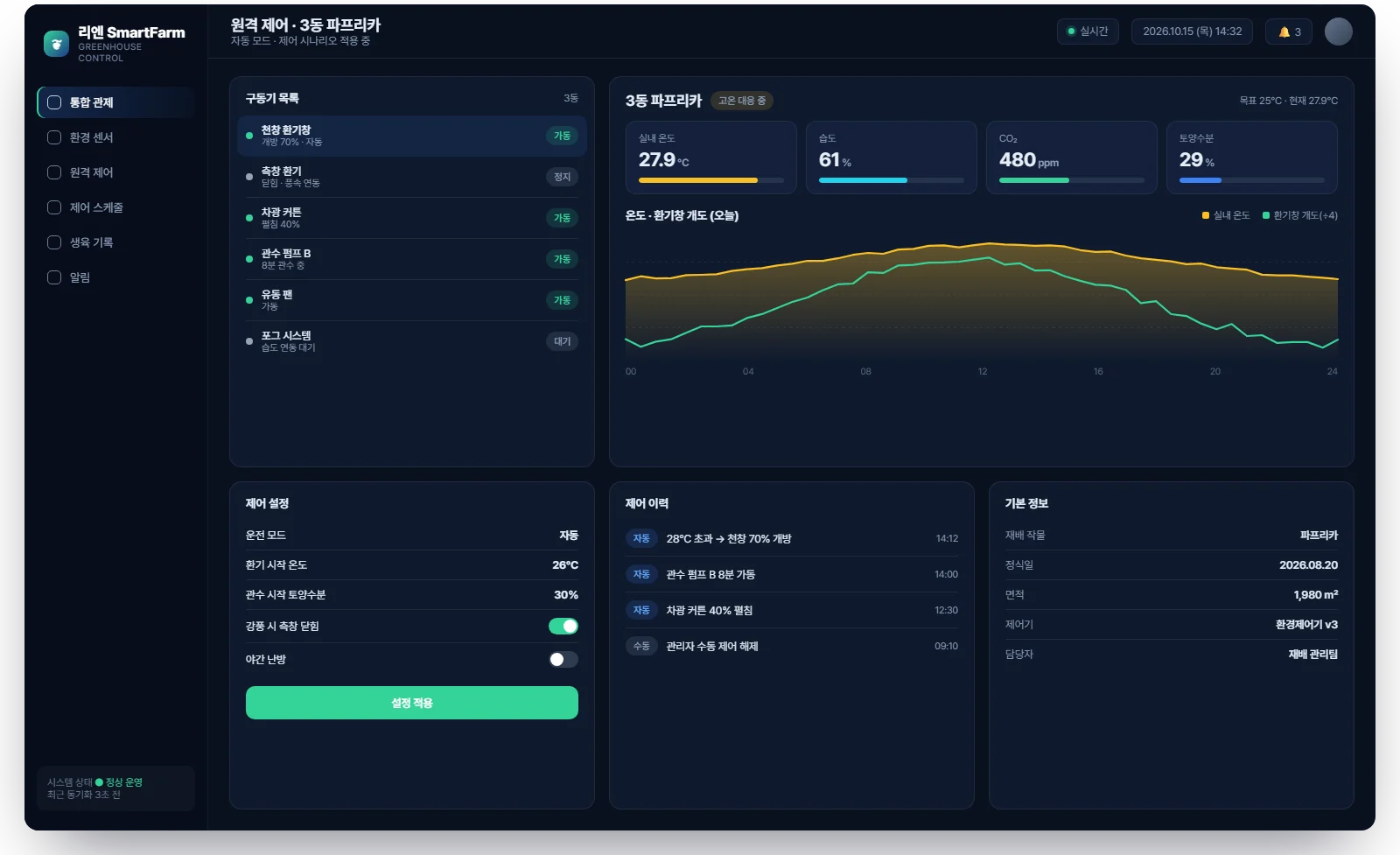Click the 실내 온도 27.9°C card
This screenshot has height=855, width=1400.
click(711, 158)
